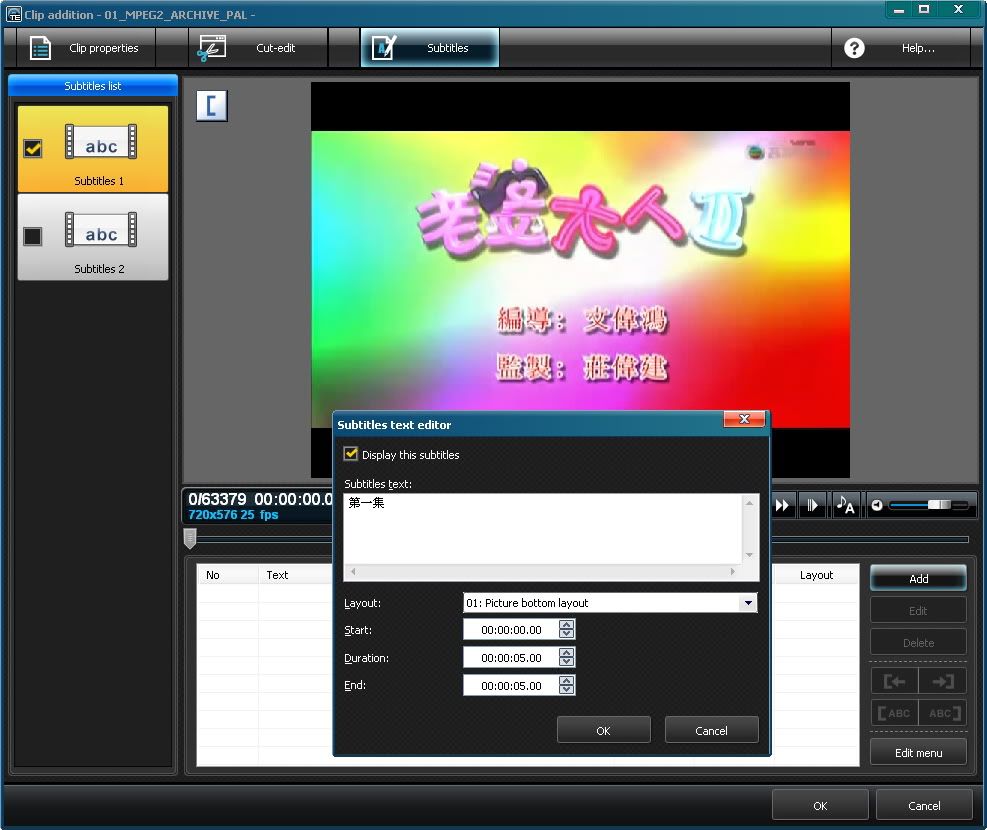Click the Help question mark icon
The image size is (987, 830).
click(x=854, y=48)
